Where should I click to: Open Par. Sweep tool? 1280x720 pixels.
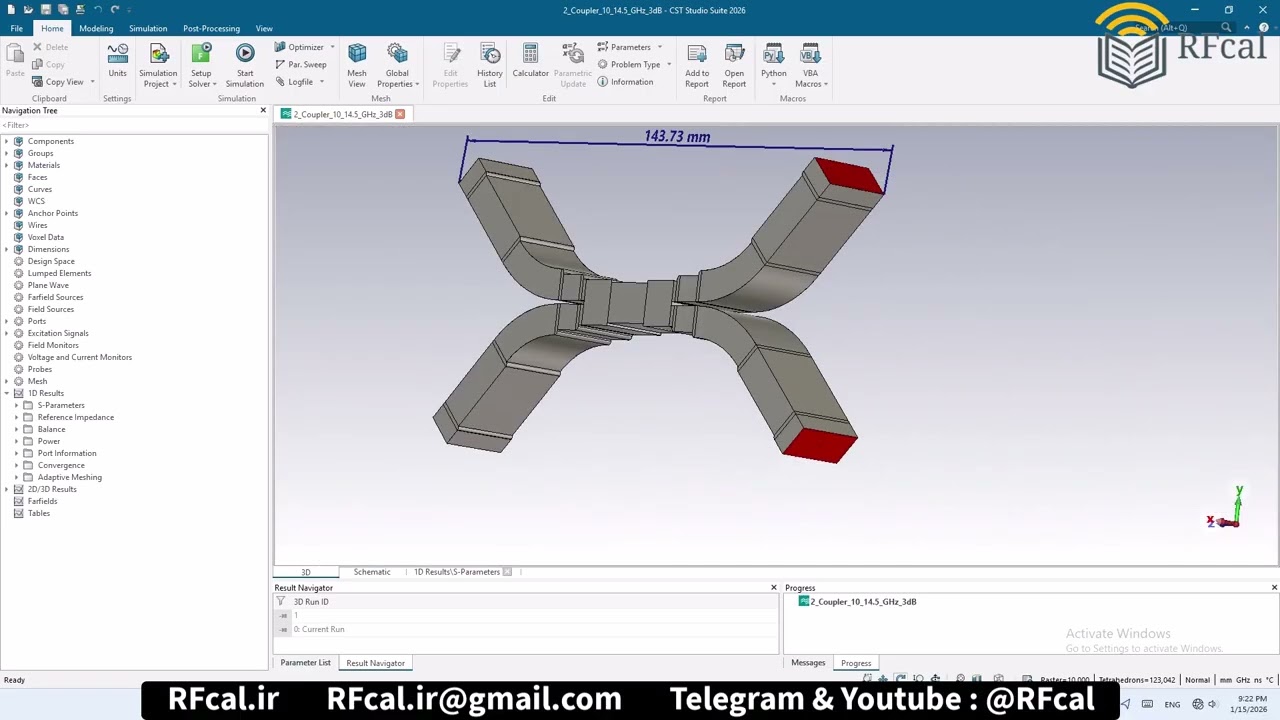pyautogui.click(x=300, y=64)
